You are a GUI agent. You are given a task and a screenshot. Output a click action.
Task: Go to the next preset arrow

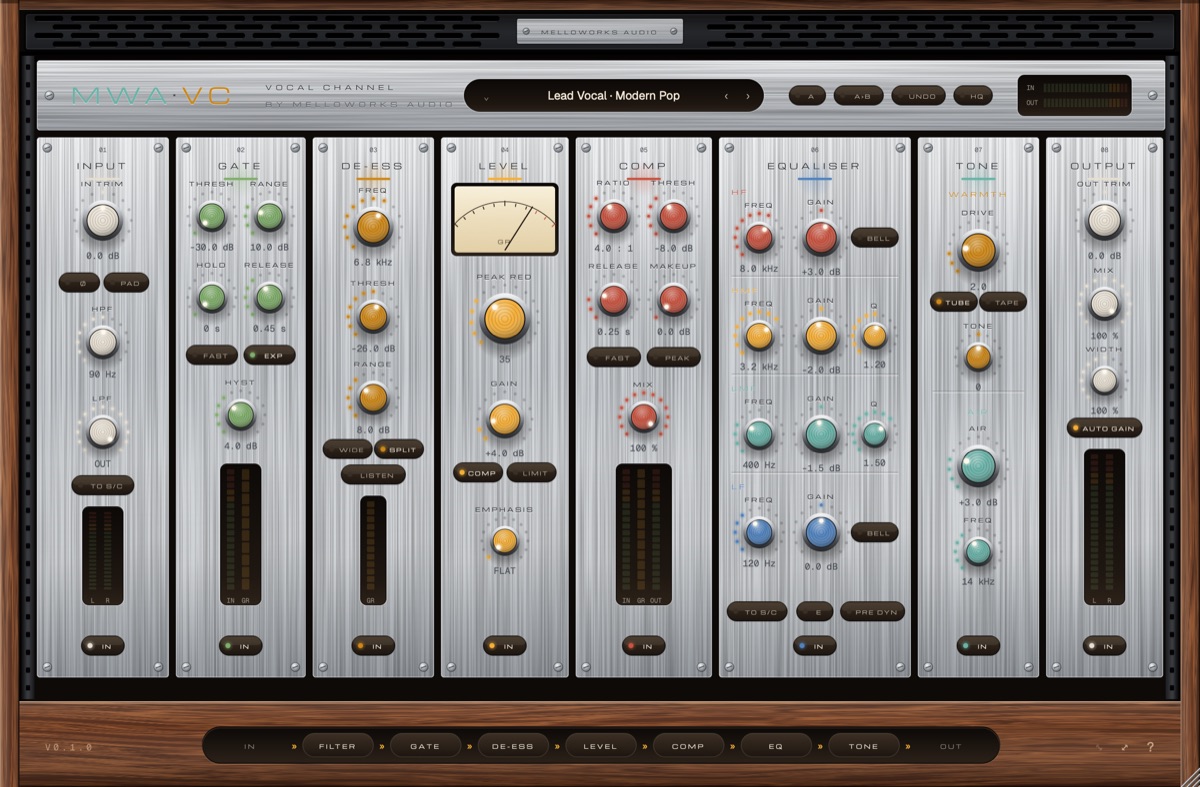tap(747, 96)
